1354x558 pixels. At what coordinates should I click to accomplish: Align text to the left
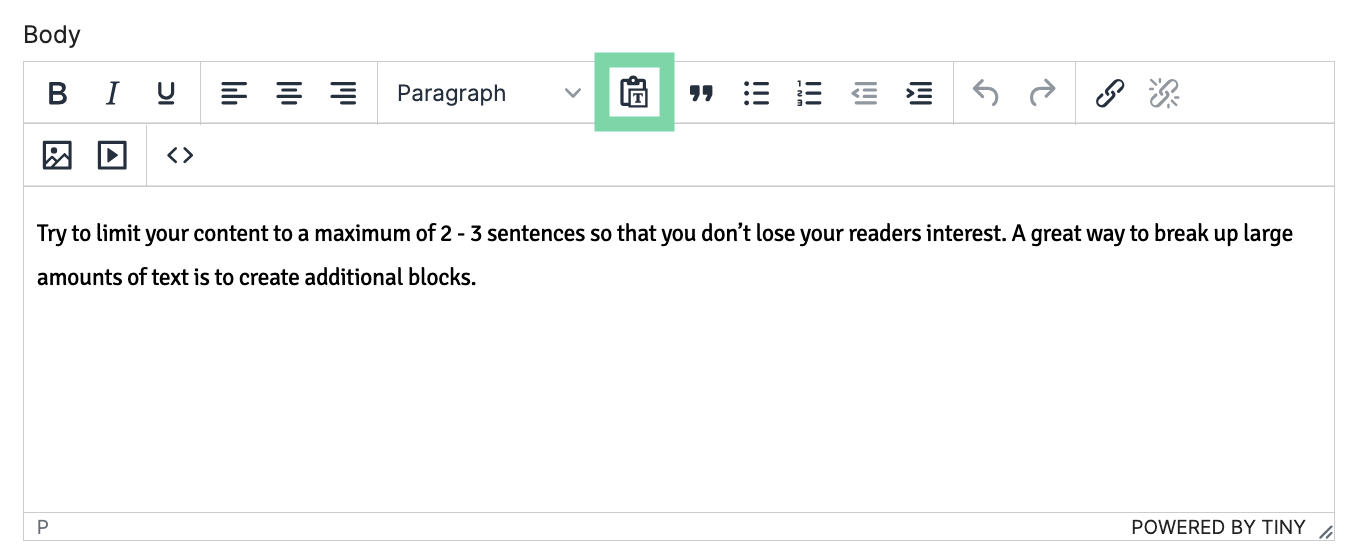tap(235, 94)
